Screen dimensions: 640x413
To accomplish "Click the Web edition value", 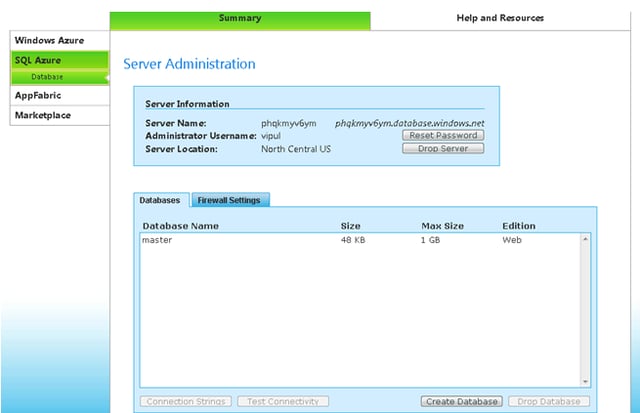I will (x=512, y=240).
